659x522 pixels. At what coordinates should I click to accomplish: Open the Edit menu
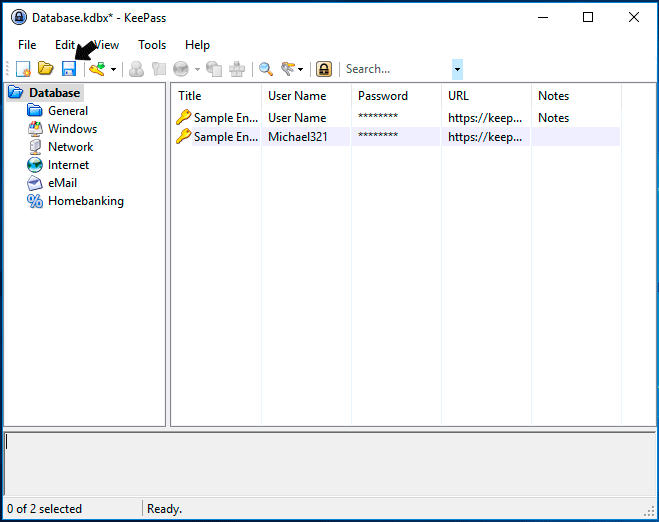(65, 45)
